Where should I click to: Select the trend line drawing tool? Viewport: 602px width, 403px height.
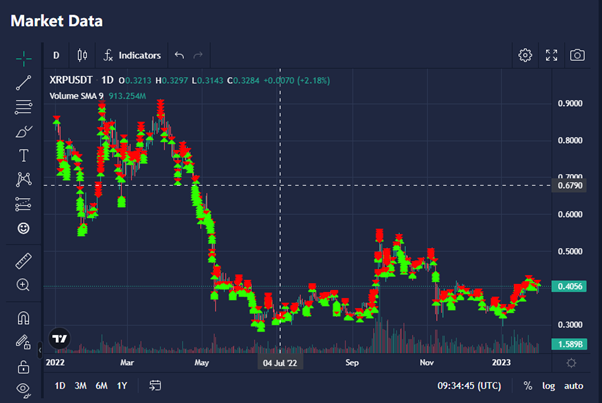tap(23, 82)
